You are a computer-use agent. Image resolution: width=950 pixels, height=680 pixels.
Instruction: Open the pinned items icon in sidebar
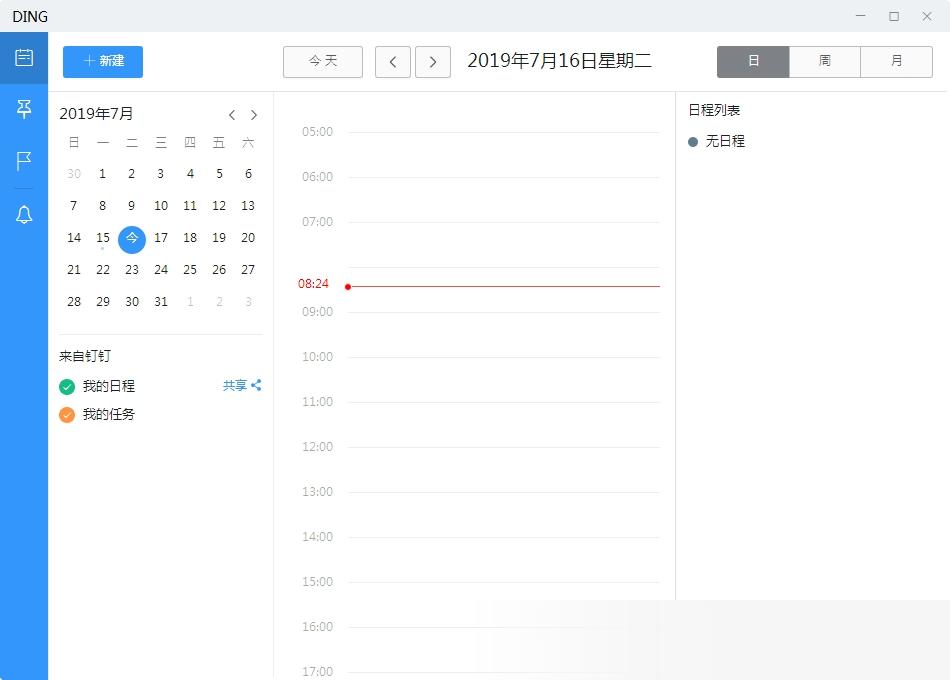tap(24, 109)
